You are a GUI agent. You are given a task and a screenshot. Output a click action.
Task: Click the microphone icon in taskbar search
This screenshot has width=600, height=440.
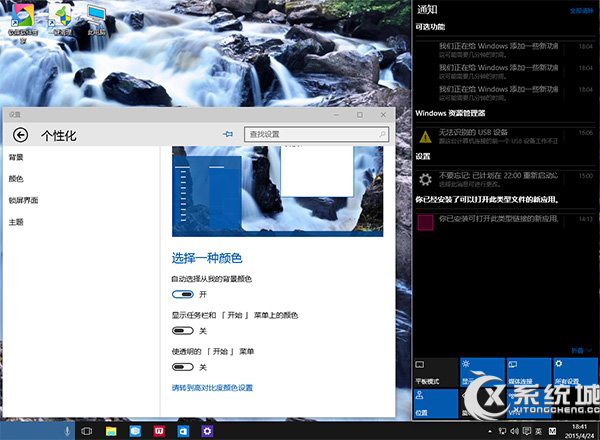[67, 431]
